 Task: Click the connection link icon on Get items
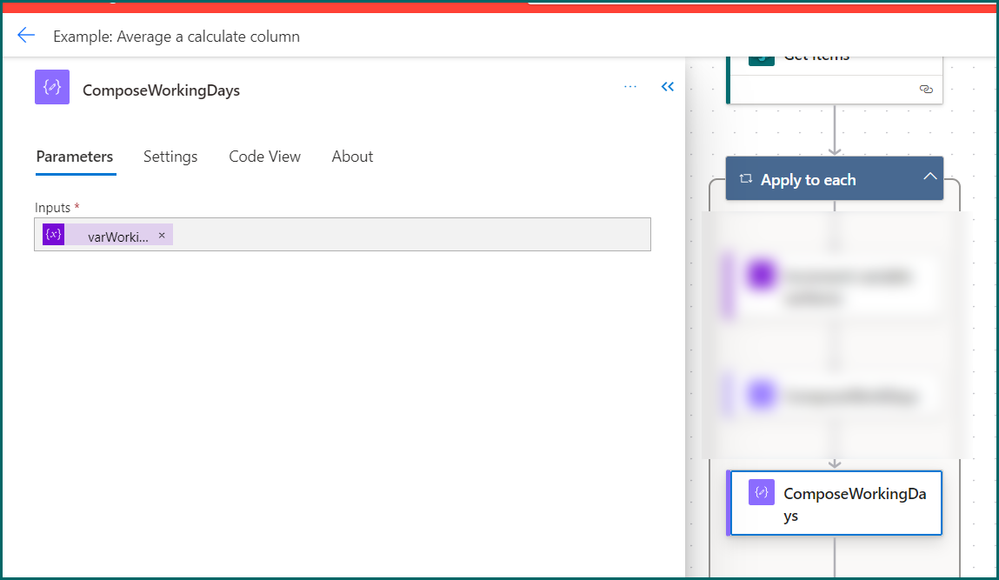926,89
